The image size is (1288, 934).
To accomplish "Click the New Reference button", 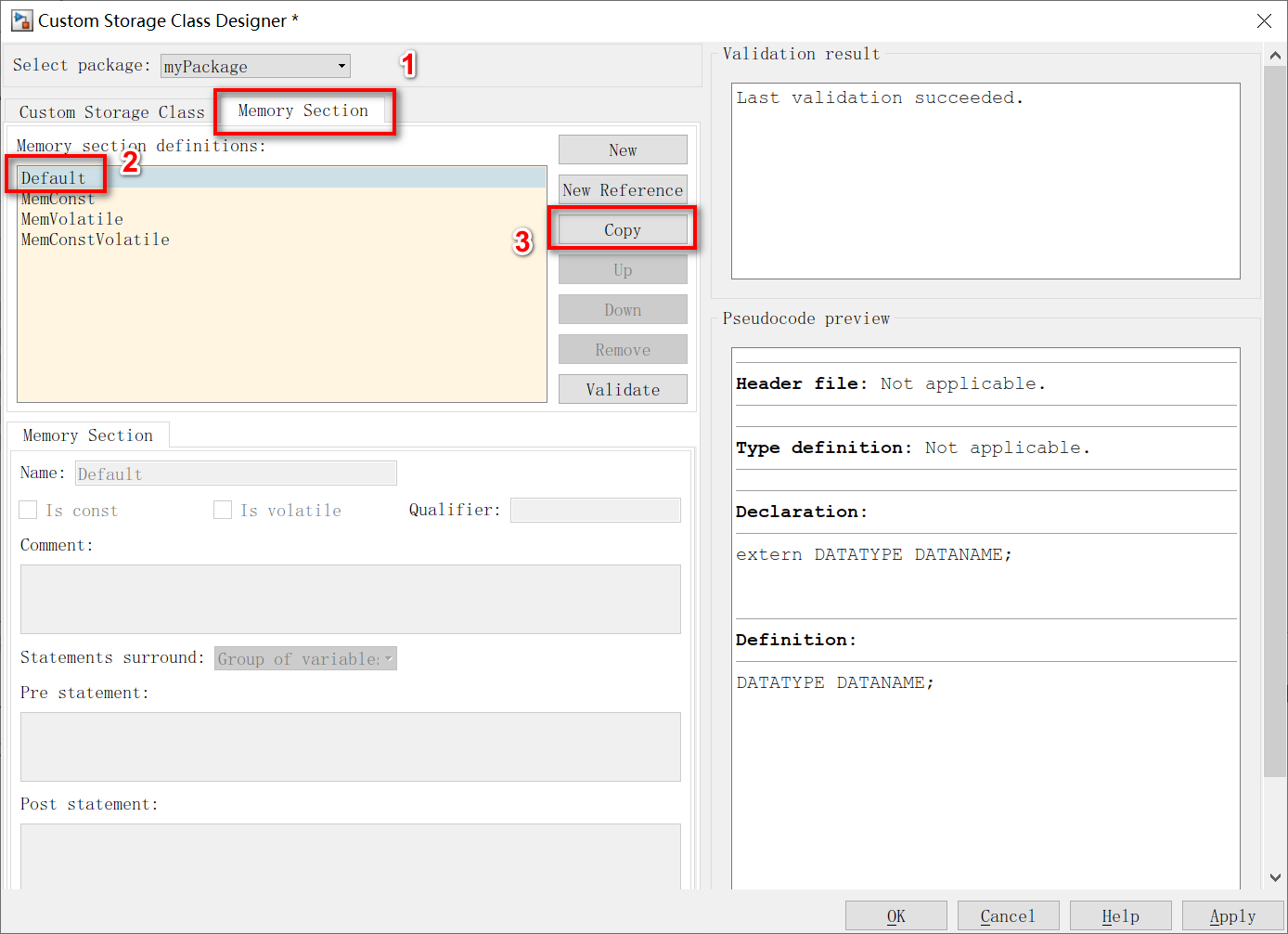I will click(x=623, y=189).
